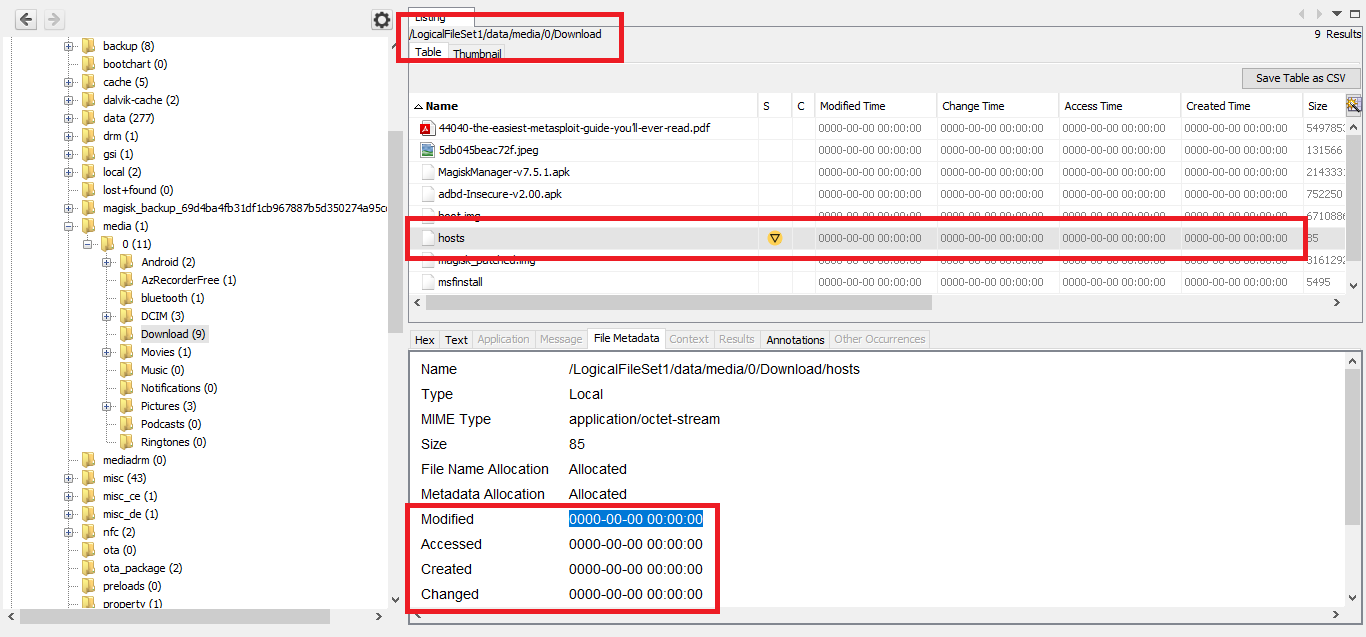Expand the Android folder node

pyautogui.click(x=107, y=262)
